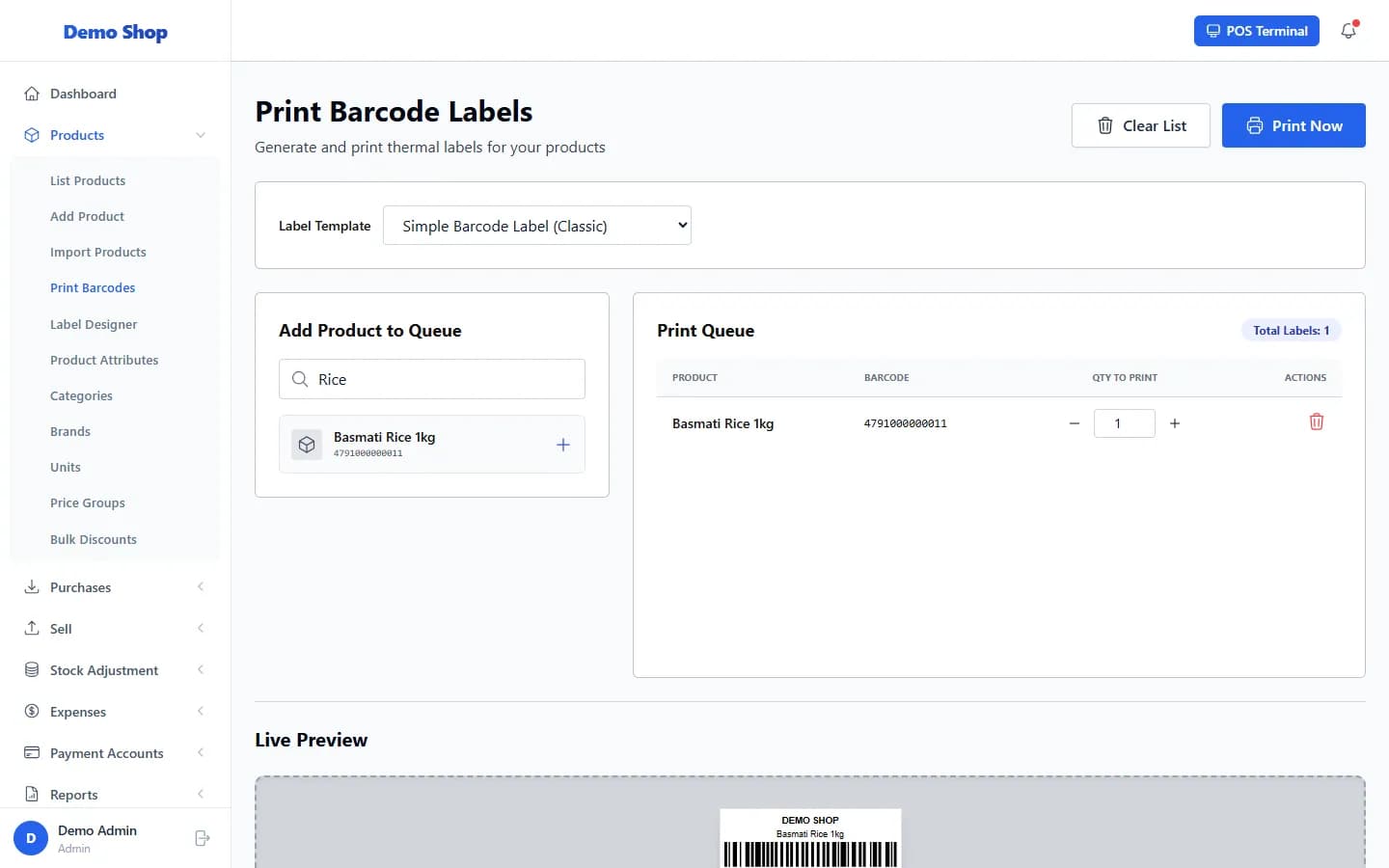Open Brands in sidebar
The image size is (1389, 868).
pyautogui.click(x=70, y=431)
